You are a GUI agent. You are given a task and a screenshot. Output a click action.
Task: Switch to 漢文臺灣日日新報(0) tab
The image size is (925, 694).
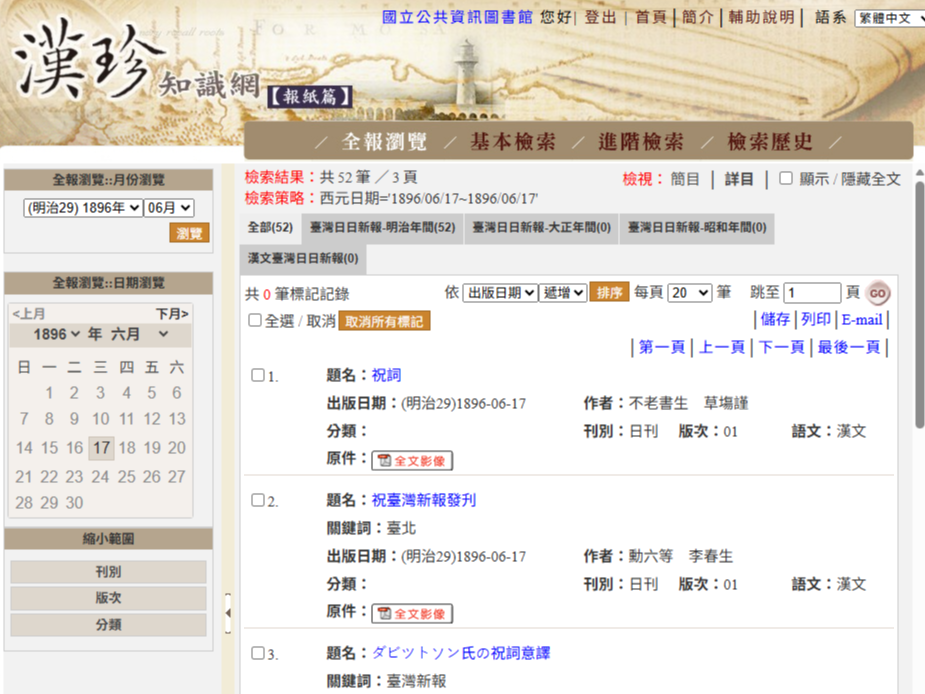303,258
